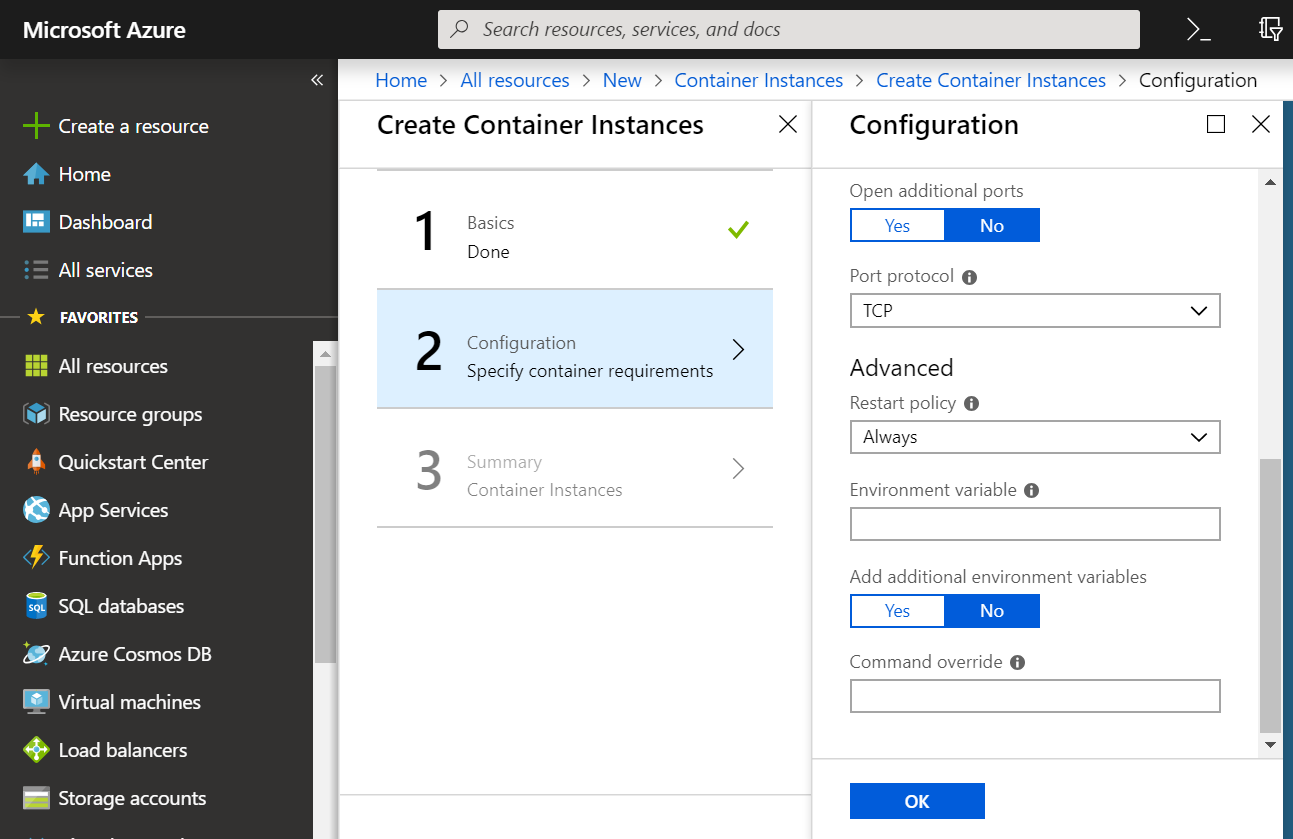Click the info icon next to Restart policy

(971, 404)
